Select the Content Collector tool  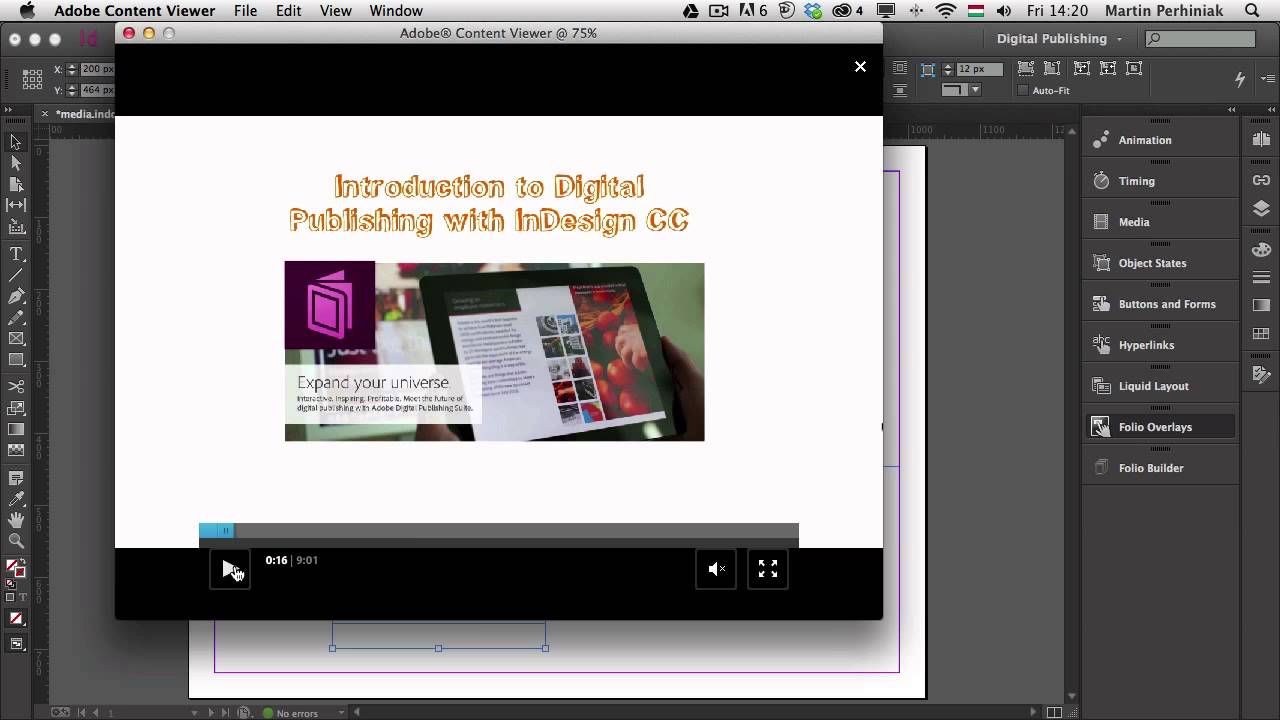(x=16, y=227)
